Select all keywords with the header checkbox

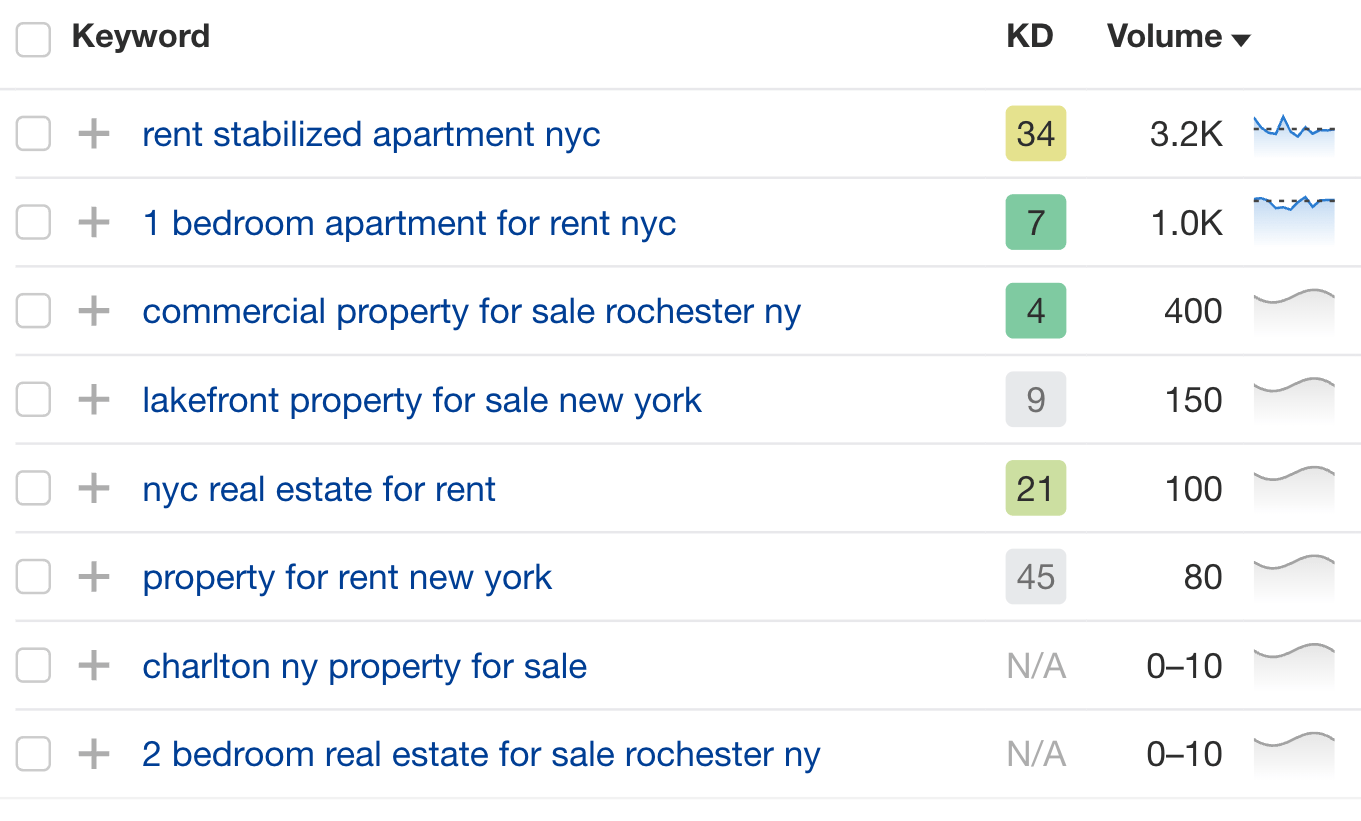tap(33, 39)
